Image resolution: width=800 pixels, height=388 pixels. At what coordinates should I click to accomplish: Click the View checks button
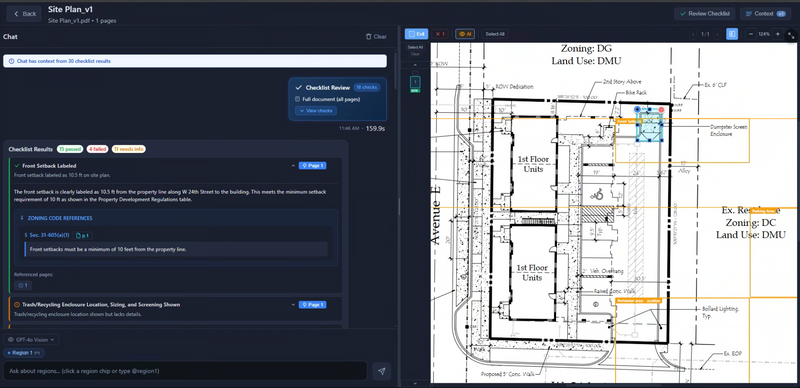point(316,111)
